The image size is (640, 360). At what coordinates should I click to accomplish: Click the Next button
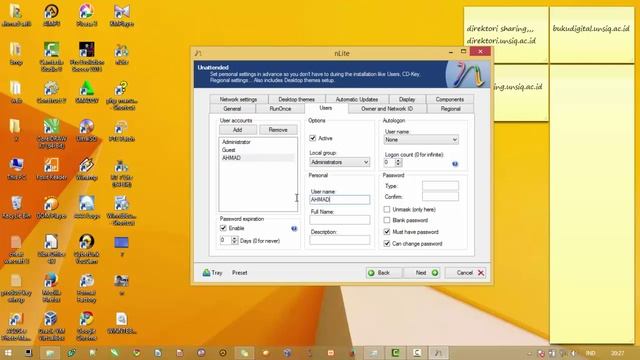422,273
